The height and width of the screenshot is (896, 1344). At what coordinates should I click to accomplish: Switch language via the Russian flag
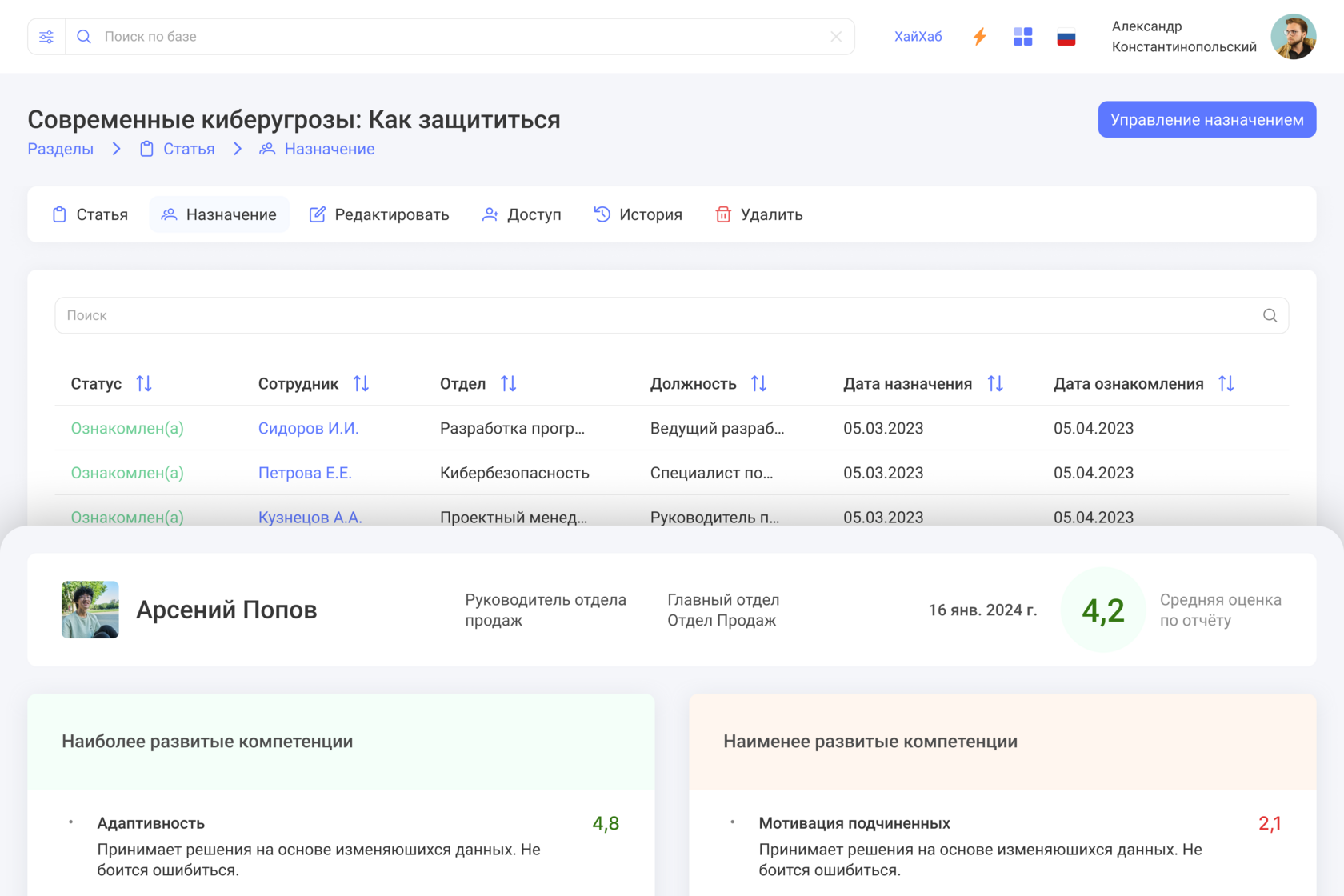pos(1066,38)
